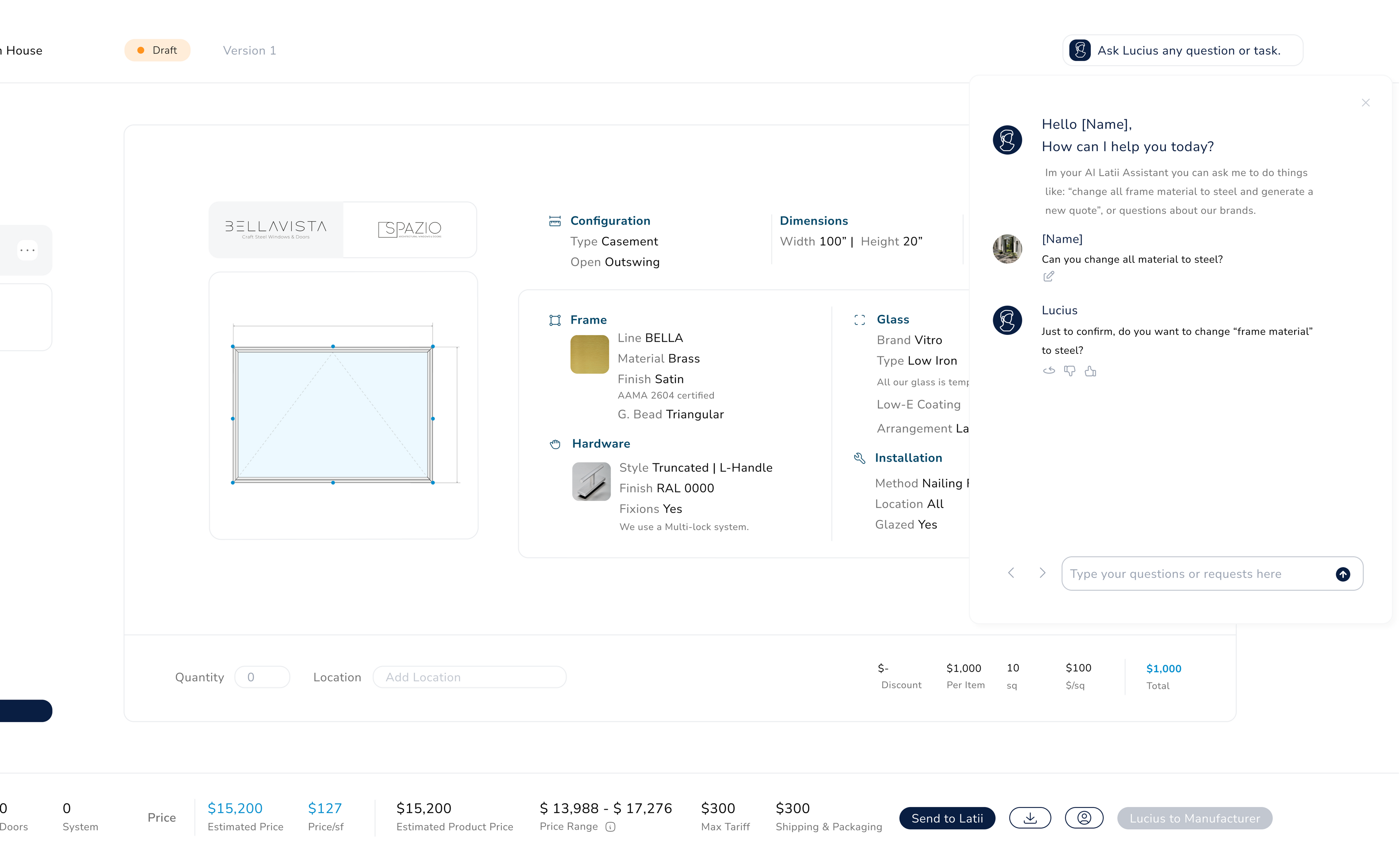Regenerate Lucius's response with the retry icon

click(x=1049, y=371)
